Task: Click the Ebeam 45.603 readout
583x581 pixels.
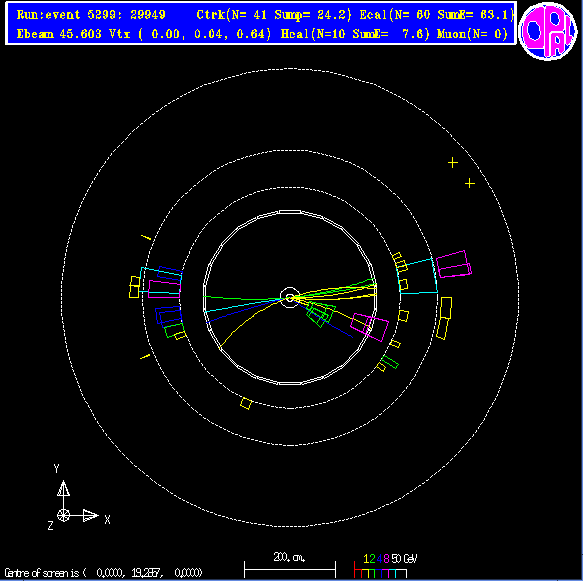Action: [59, 34]
